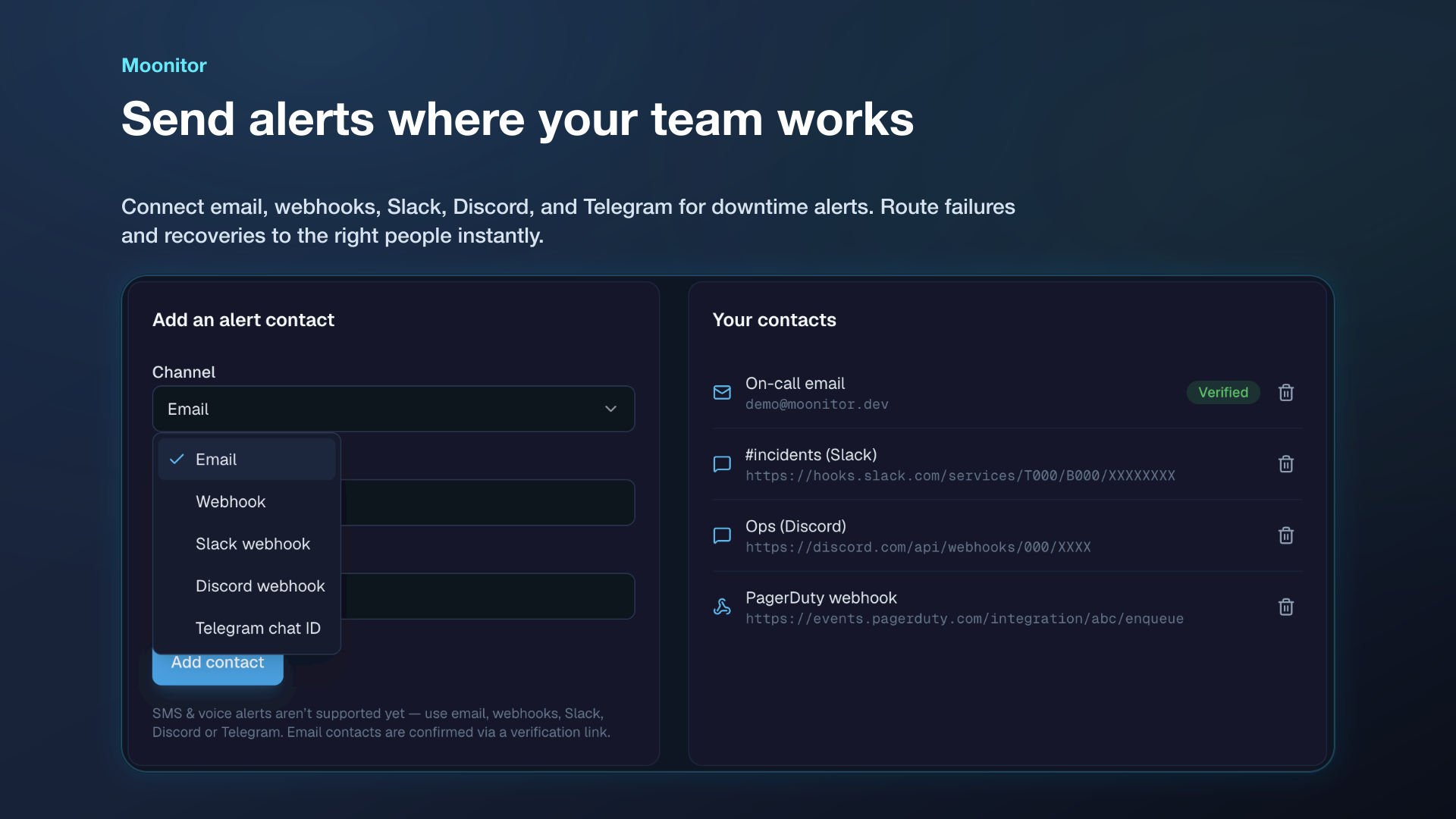
Task: Click the Add contact button
Action: [x=218, y=667]
